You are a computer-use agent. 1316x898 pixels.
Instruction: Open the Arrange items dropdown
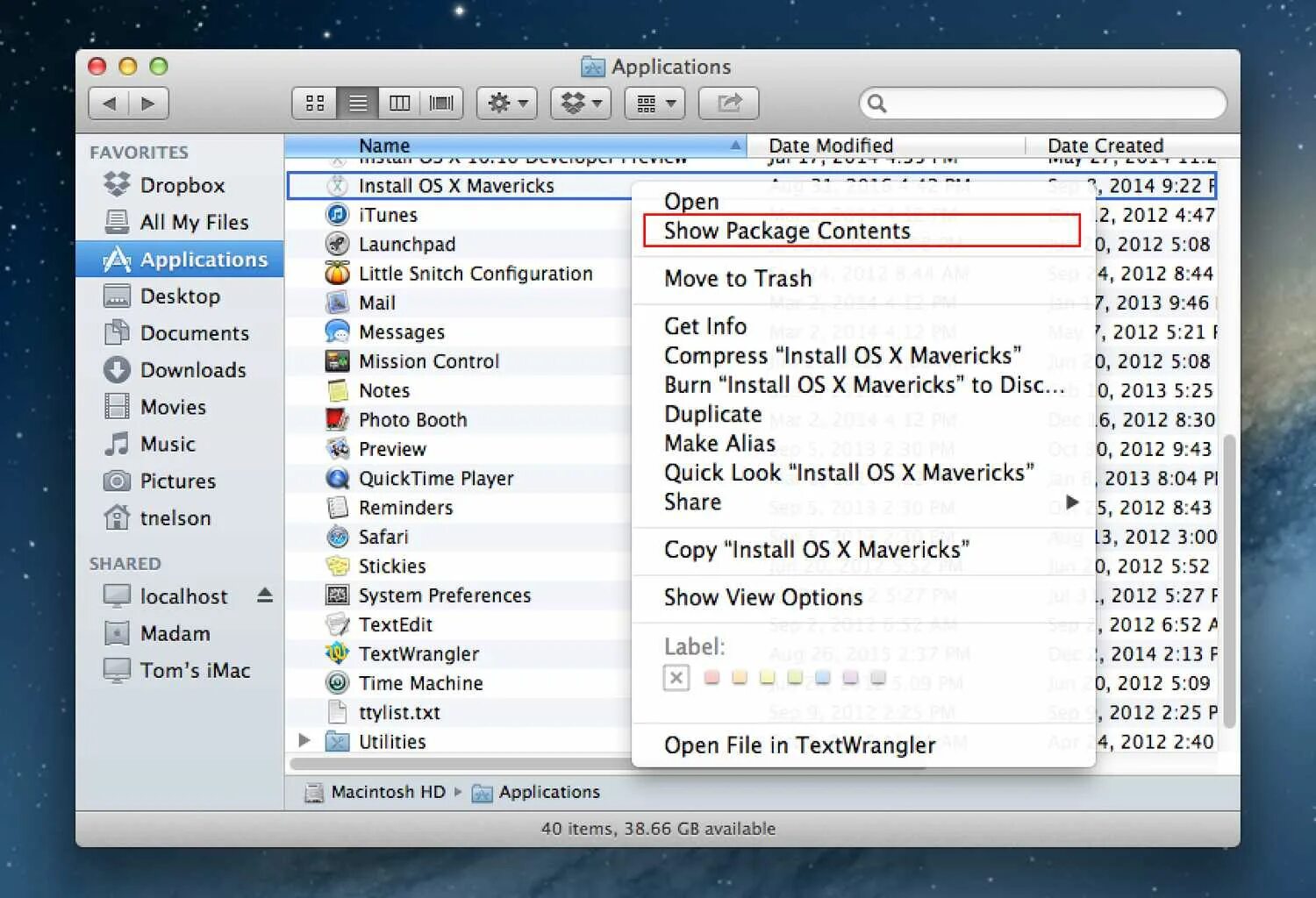point(654,103)
